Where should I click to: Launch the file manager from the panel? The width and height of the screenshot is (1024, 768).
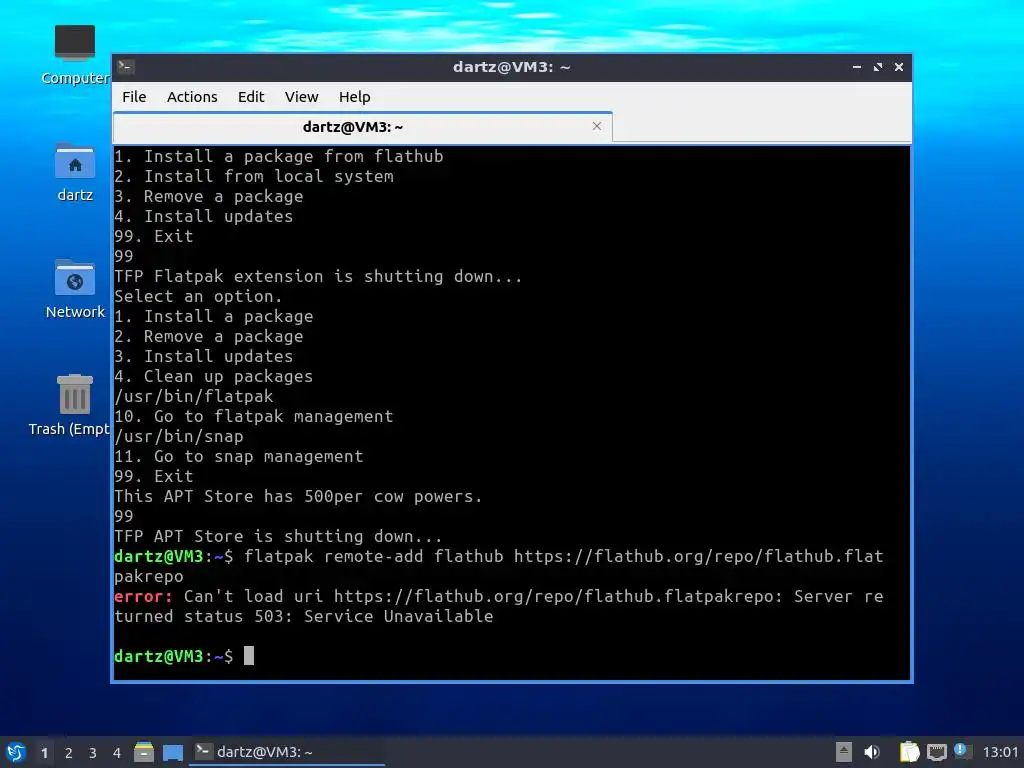click(x=144, y=752)
